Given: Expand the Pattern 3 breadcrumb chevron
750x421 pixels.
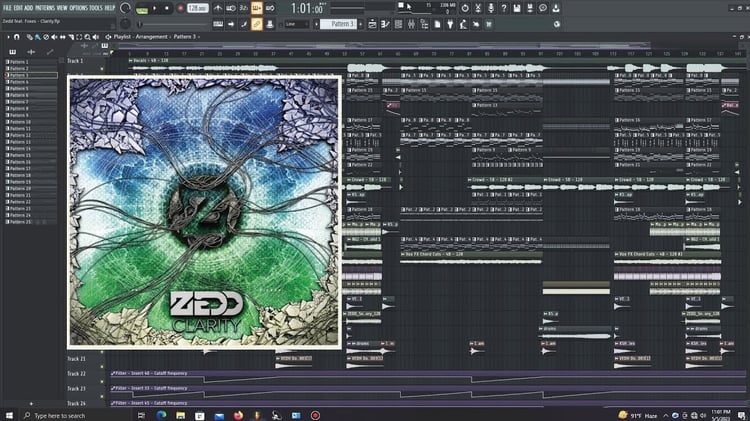Looking at the screenshot, I should (x=199, y=37).
